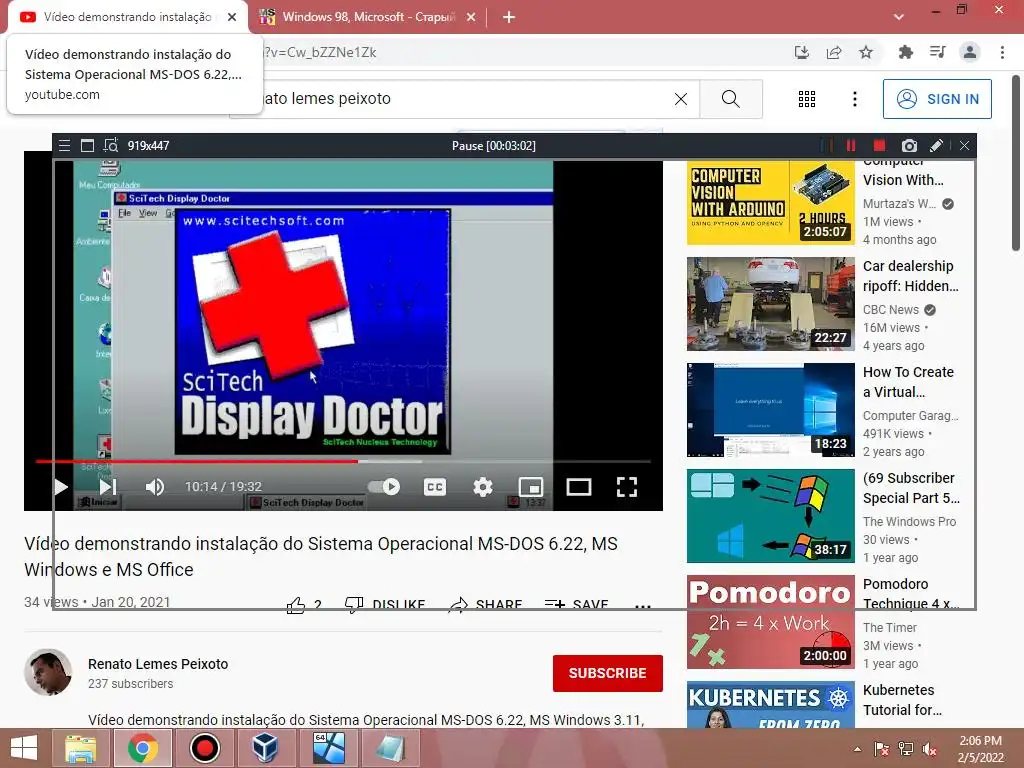
Task: Click the muted volume tray icon
Action: pyautogui.click(x=929, y=749)
